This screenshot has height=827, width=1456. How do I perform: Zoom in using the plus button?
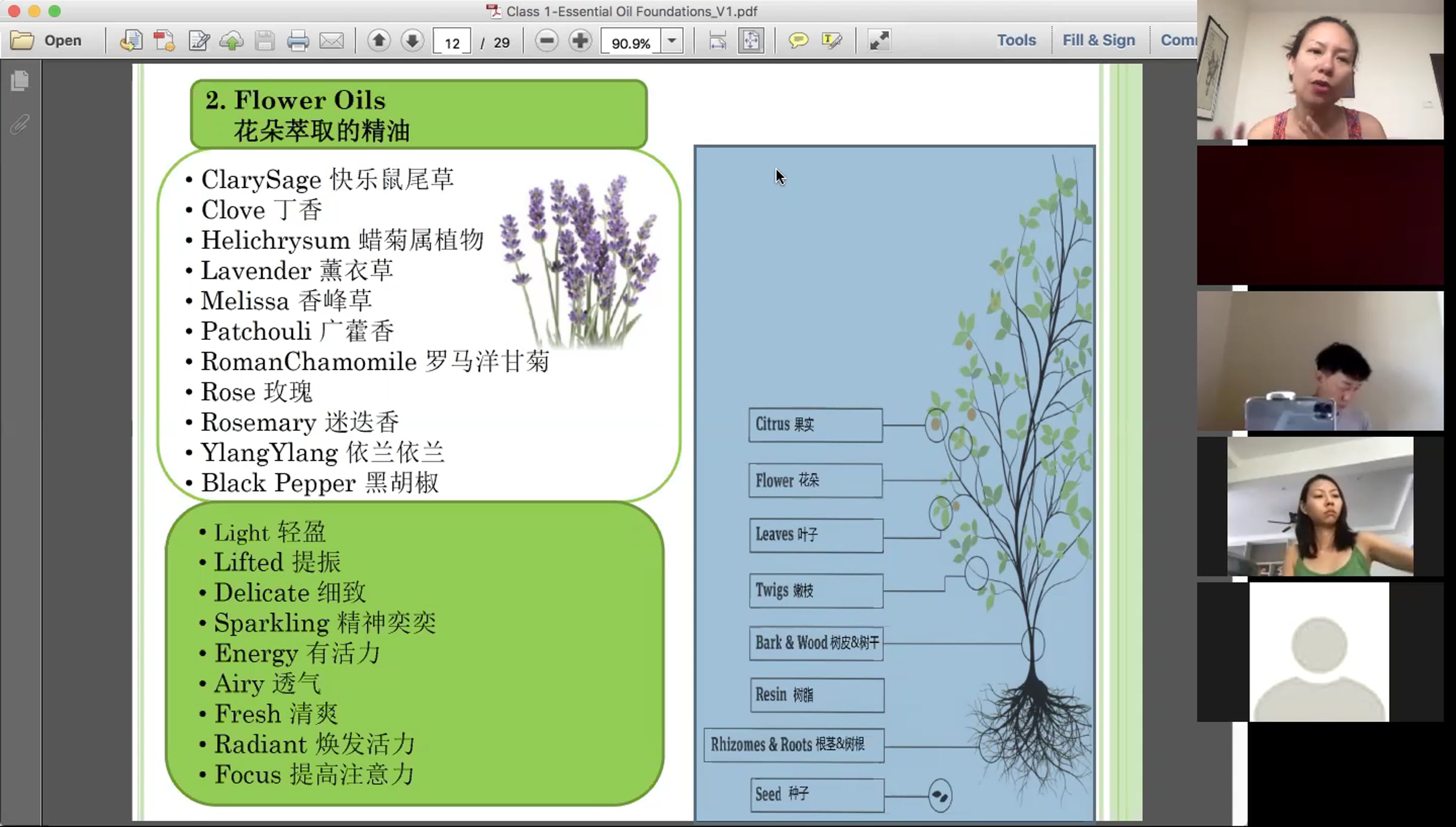pos(580,41)
